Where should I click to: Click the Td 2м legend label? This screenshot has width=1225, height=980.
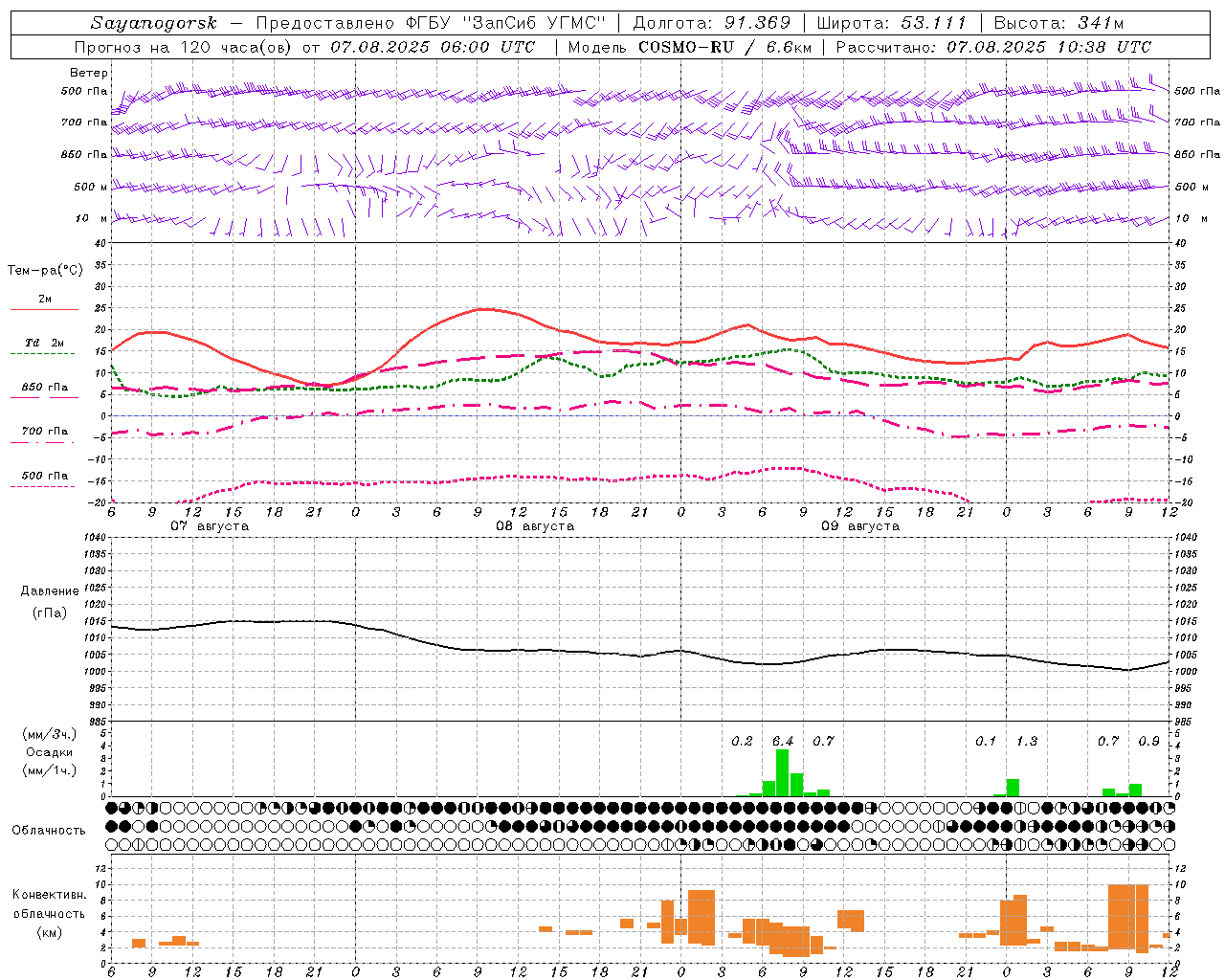click(44, 343)
